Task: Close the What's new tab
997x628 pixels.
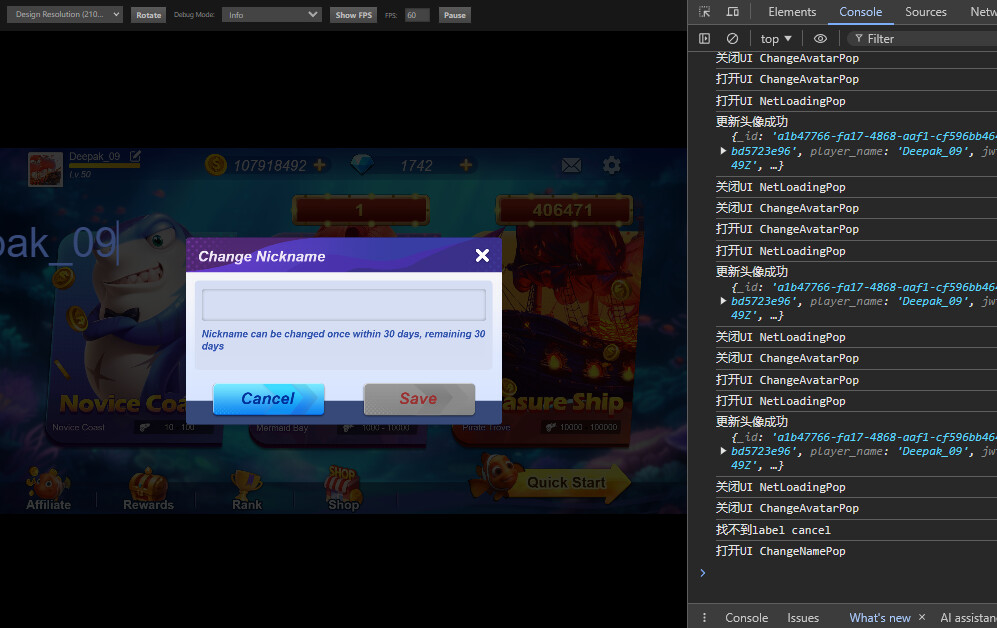Action: pyautogui.click(x=922, y=617)
